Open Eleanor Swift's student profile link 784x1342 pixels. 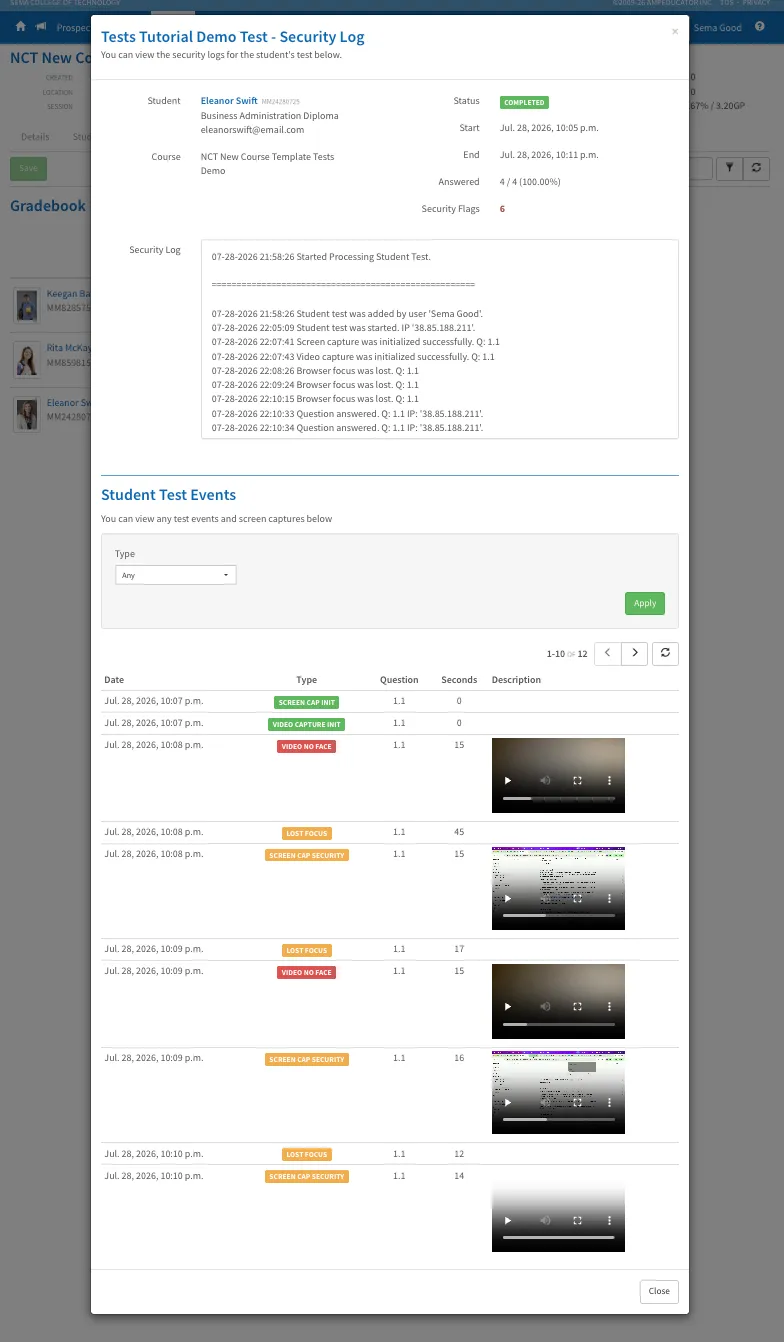pyautogui.click(x=229, y=101)
